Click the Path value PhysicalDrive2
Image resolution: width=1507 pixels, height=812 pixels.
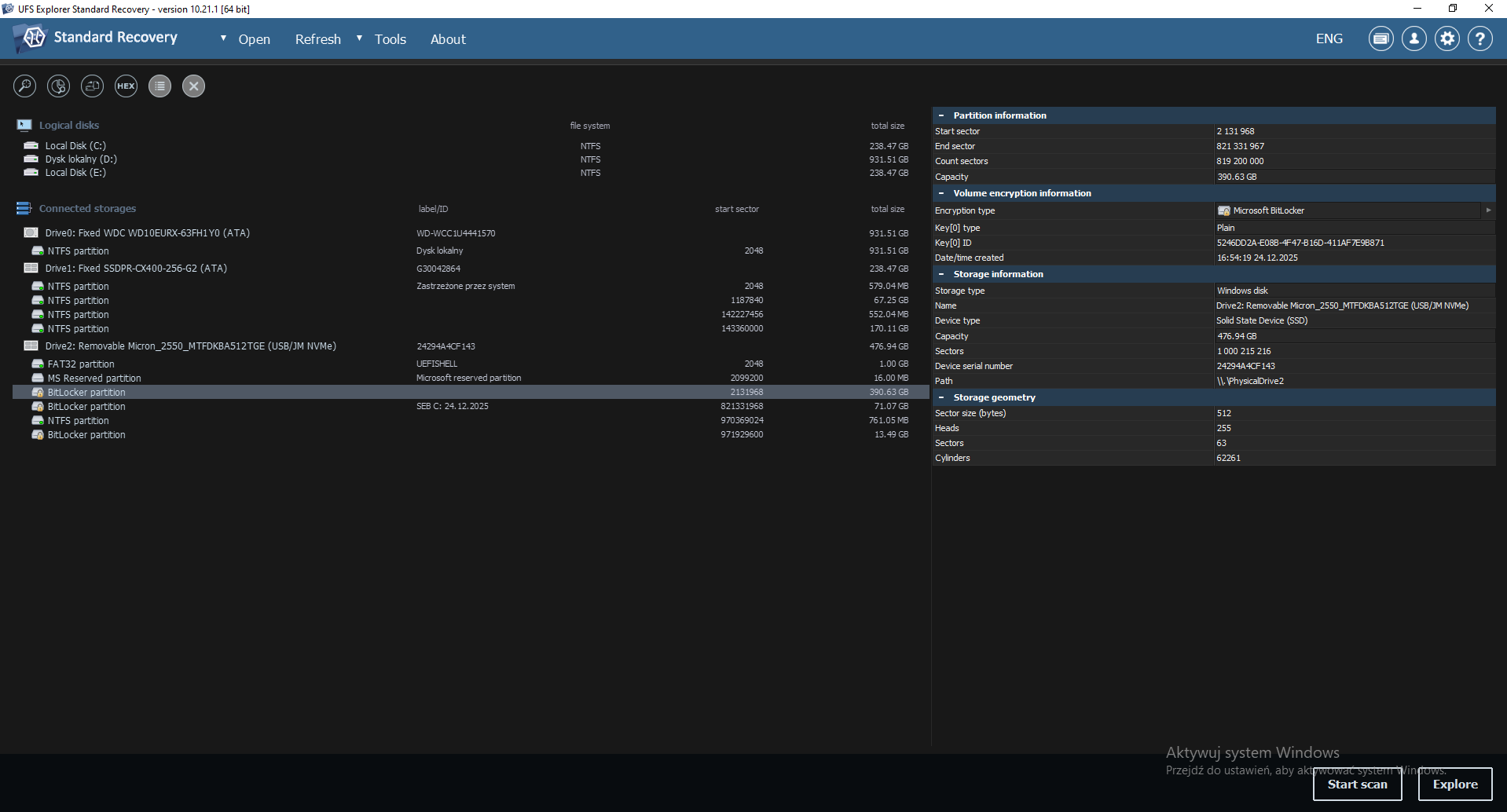click(x=1251, y=382)
